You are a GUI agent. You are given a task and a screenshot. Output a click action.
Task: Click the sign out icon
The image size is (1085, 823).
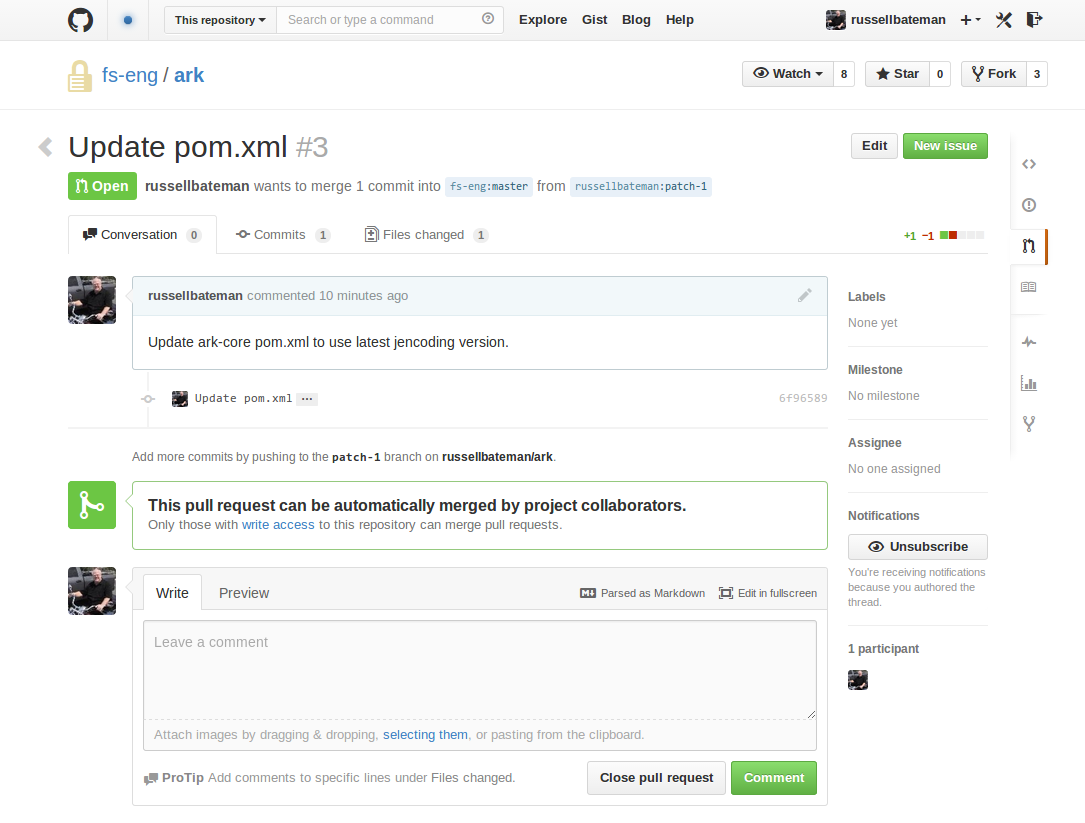[1034, 19]
